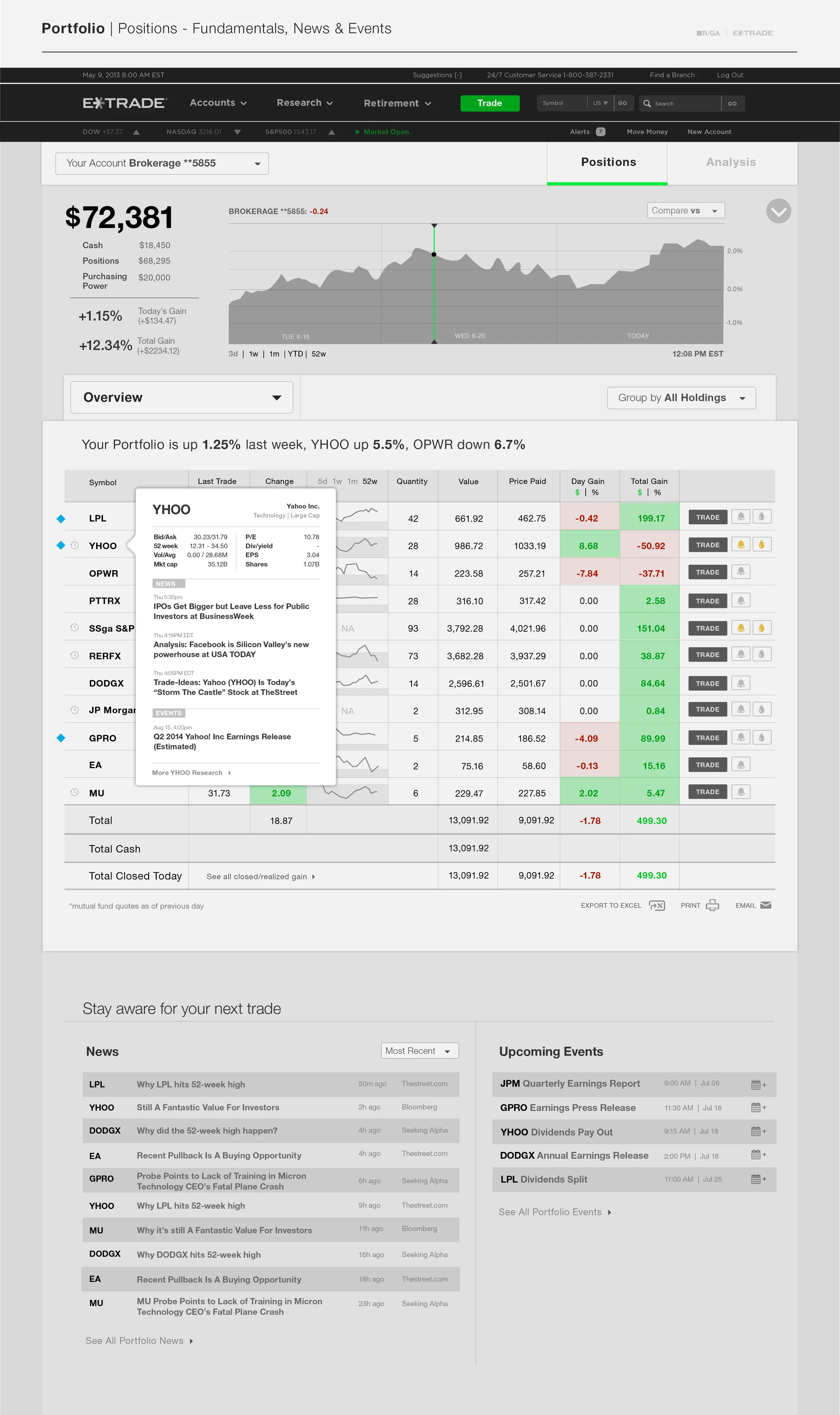Collapse the chart with the round chevron button
The width and height of the screenshot is (840, 1415).
point(778,211)
